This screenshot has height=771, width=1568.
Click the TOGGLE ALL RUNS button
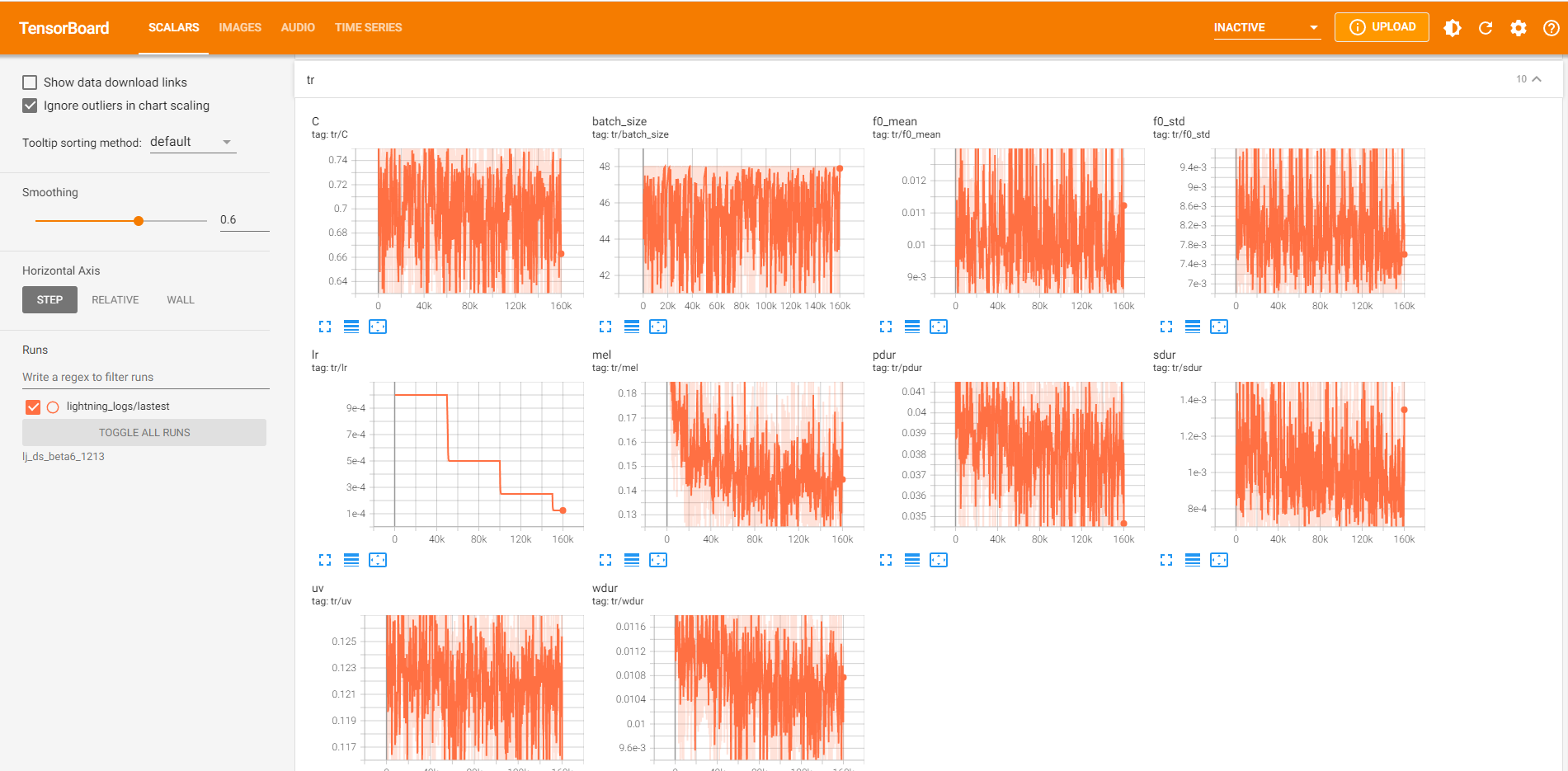point(144,432)
